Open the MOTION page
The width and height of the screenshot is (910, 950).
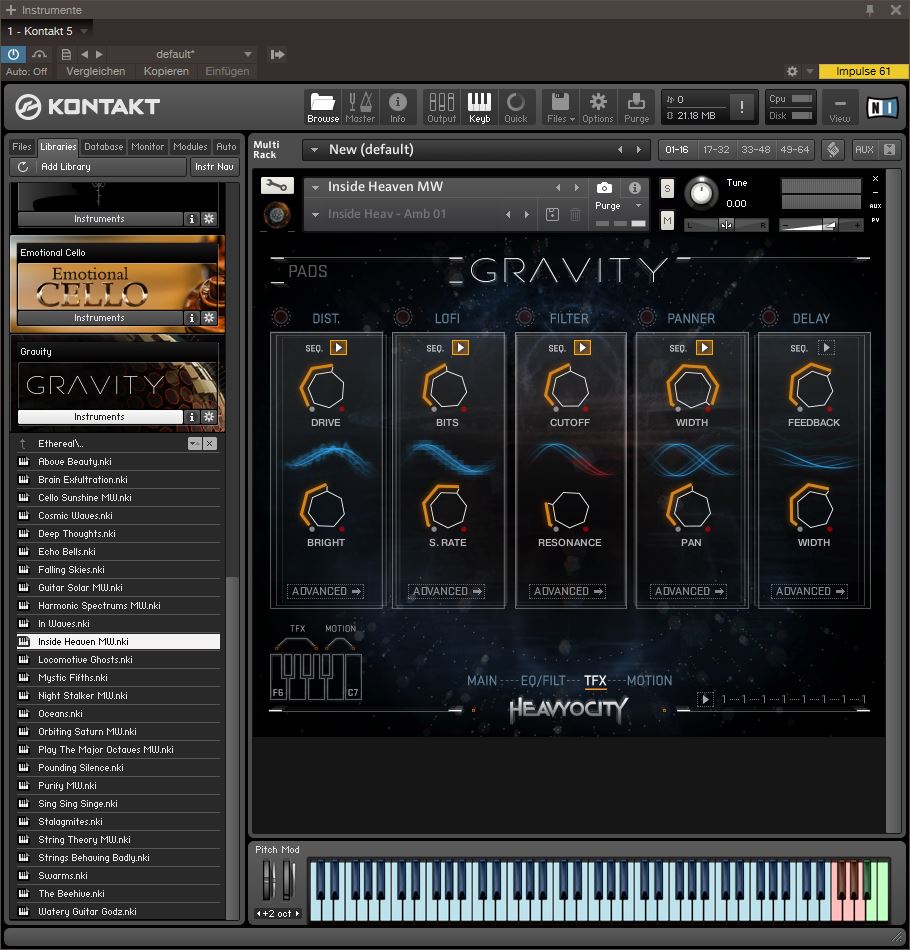[649, 681]
